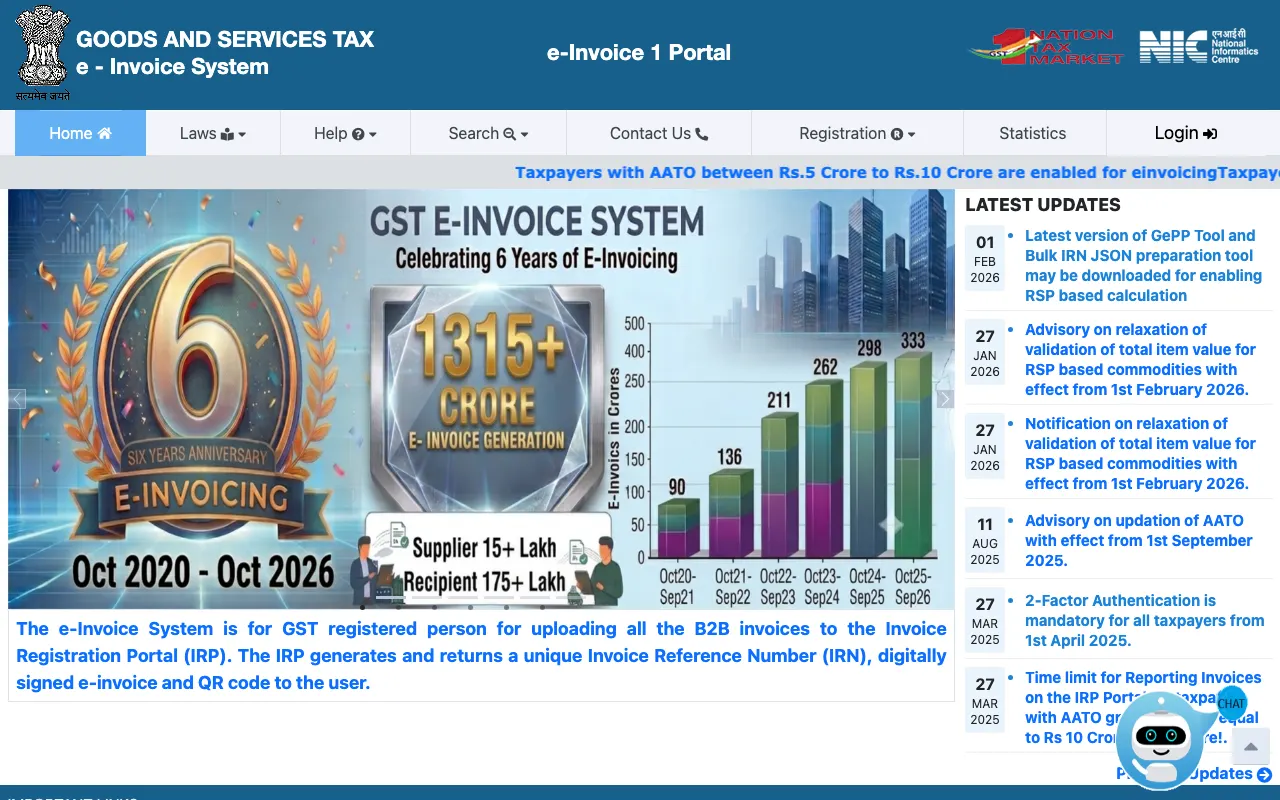Open the Time limit for Reporting Invoices update
This screenshot has height=800, width=1280.
click(x=1143, y=707)
